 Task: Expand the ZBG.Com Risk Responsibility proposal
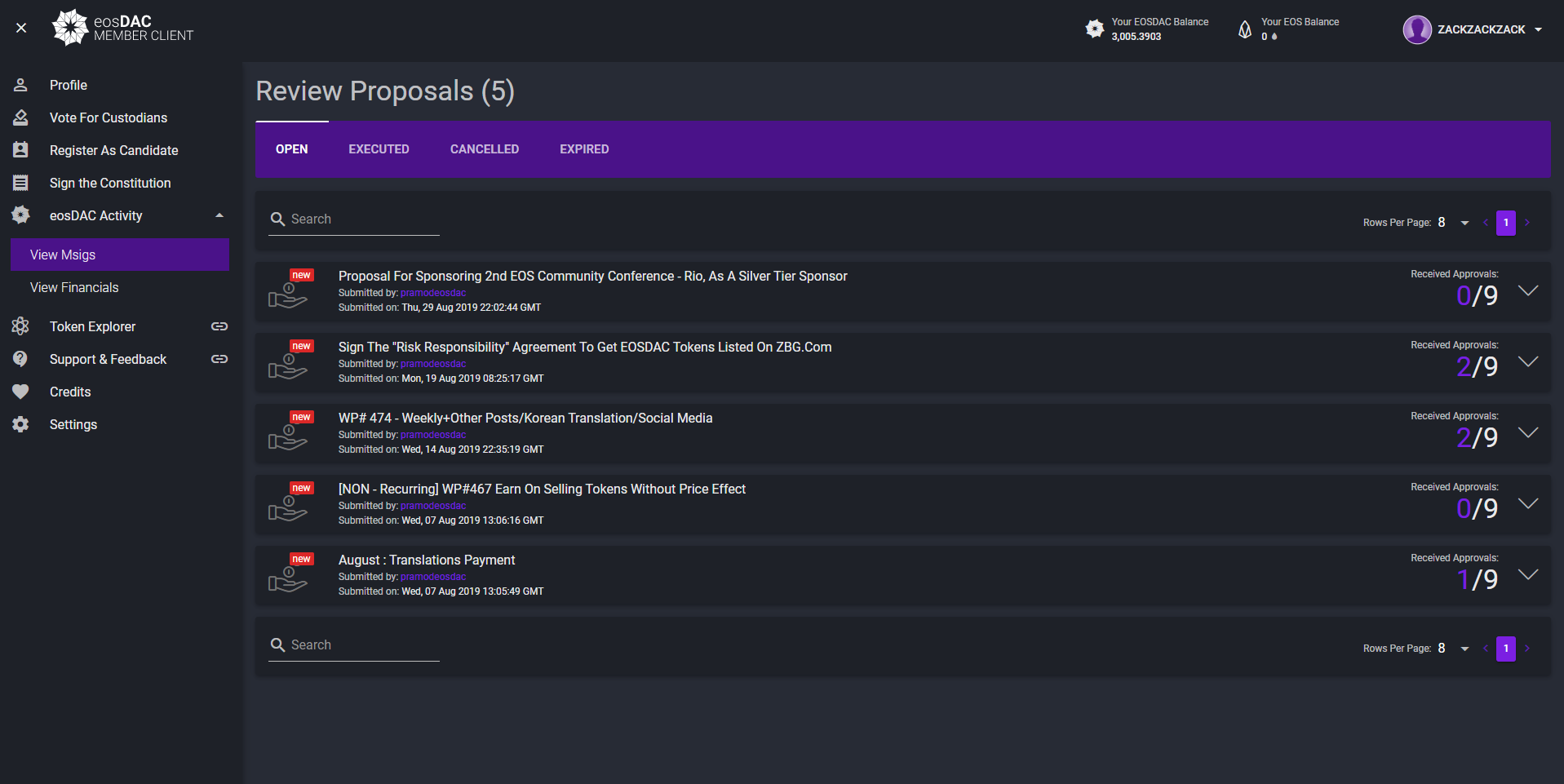pos(1528,361)
